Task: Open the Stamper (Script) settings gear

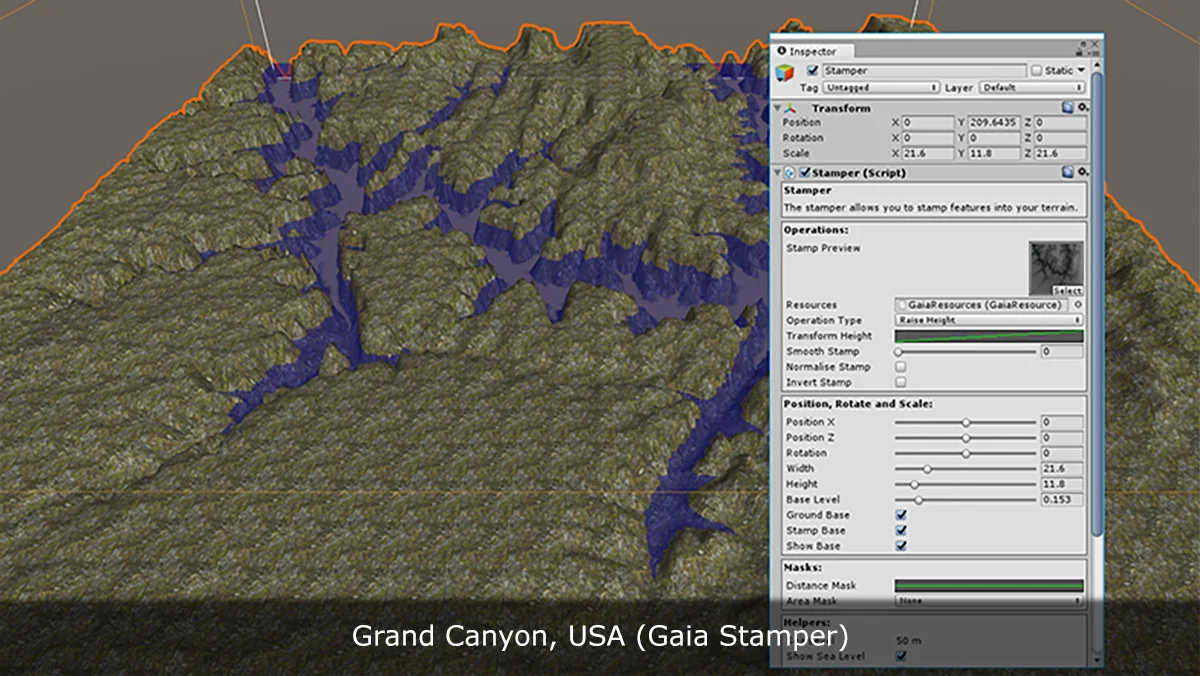Action: pos(1083,171)
